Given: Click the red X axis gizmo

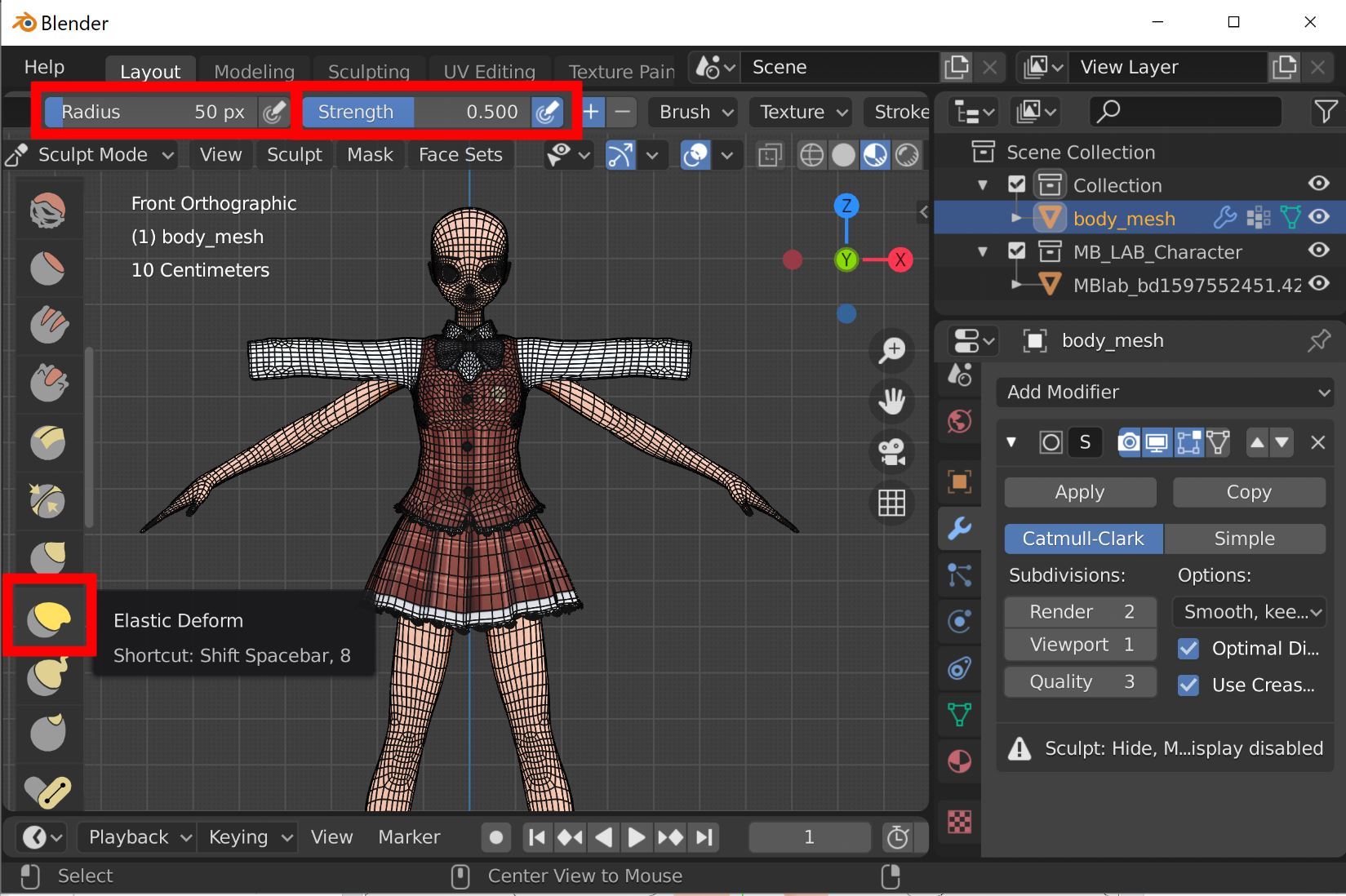Looking at the screenshot, I should pos(900,260).
